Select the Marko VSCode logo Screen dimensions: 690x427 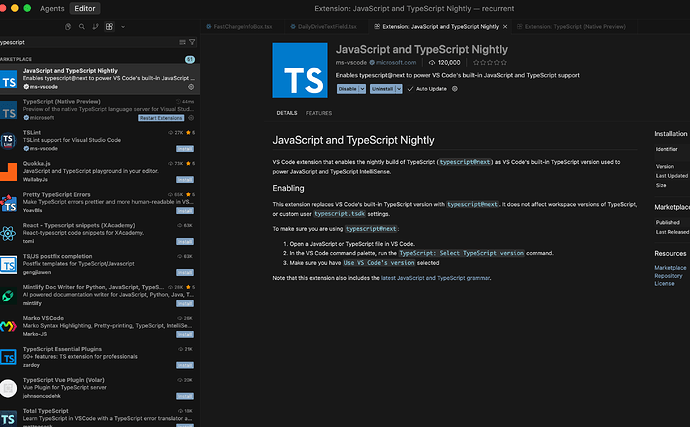8,327
